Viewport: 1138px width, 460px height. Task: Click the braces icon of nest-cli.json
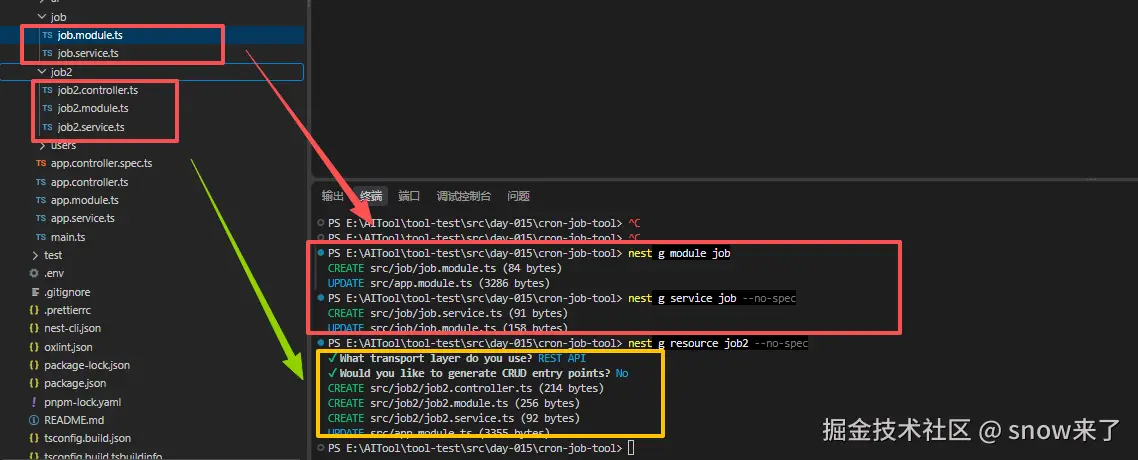[33, 329]
